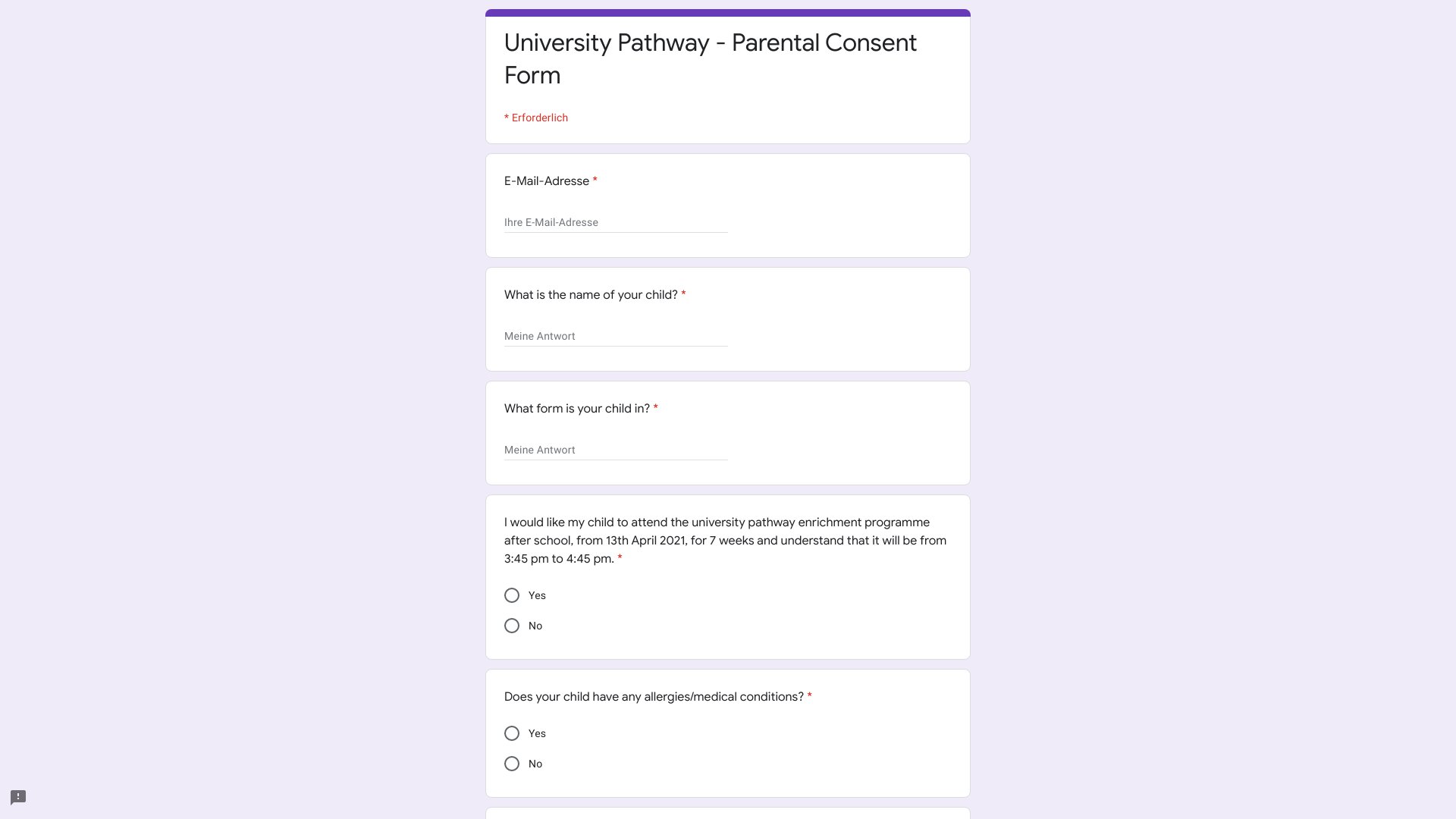Click the enrichment programme consent text

click(725, 541)
